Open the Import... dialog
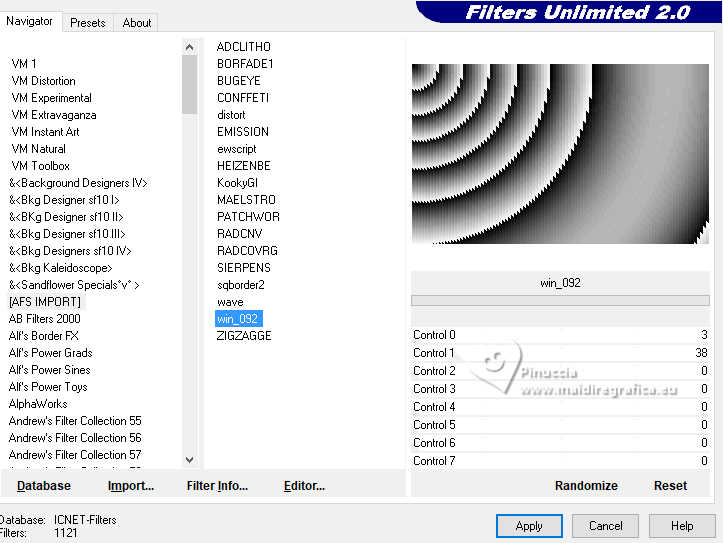The width and height of the screenshot is (723, 543). click(131, 486)
